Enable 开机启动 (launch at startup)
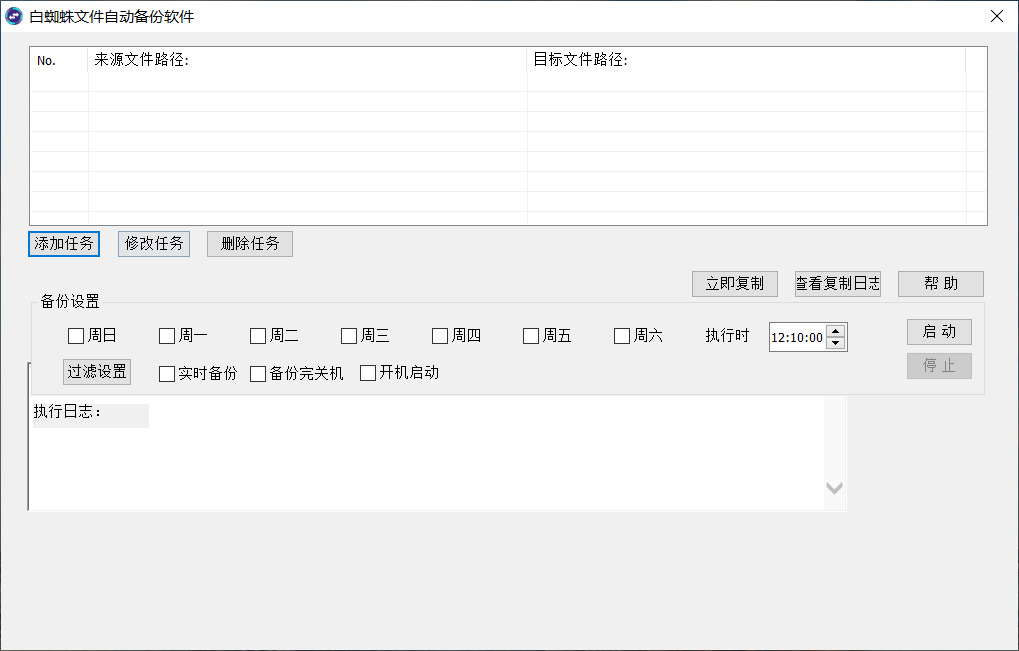 pos(367,372)
